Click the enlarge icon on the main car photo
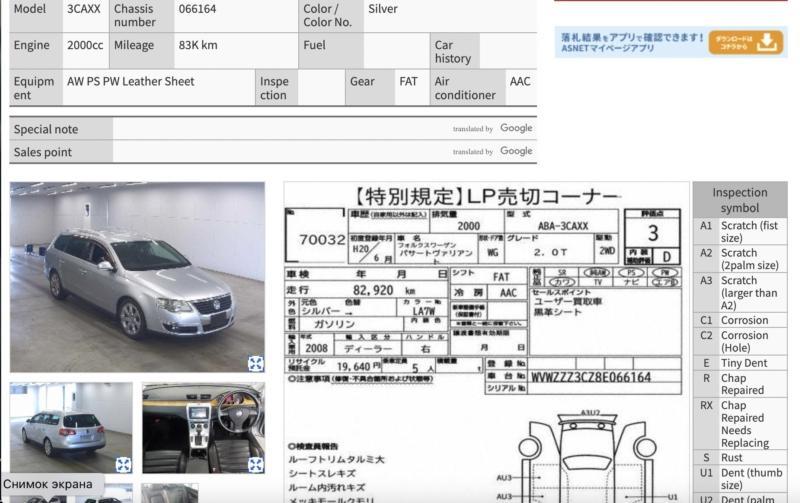This screenshot has width=800, height=503. (255, 364)
